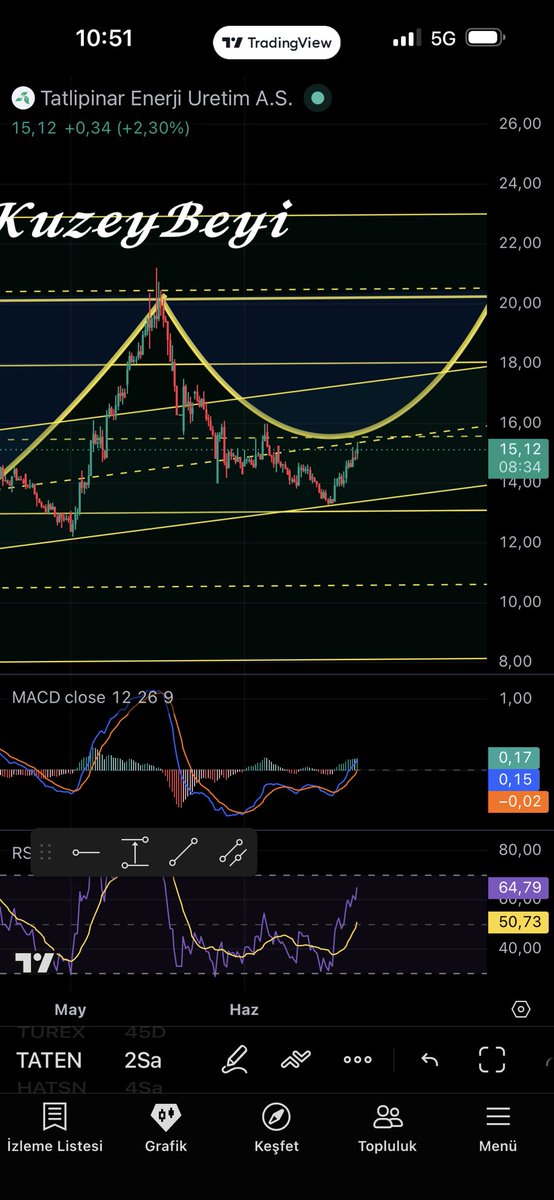This screenshot has width=554, height=1200.
Task: Open chart settings hexagon icon
Action: [x=520, y=1009]
